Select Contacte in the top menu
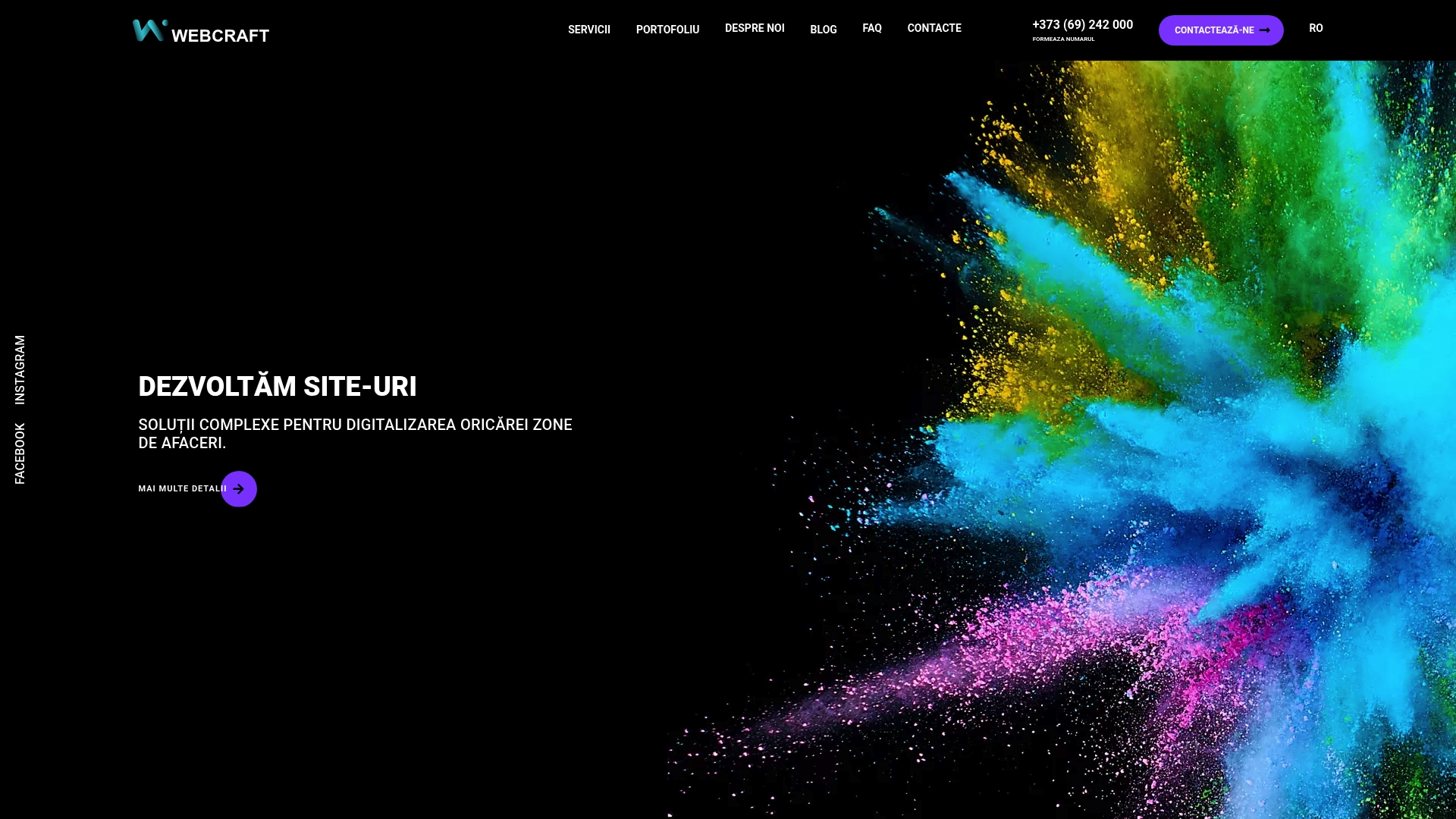This screenshot has width=1456, height=819. click(x=934, y=28)
